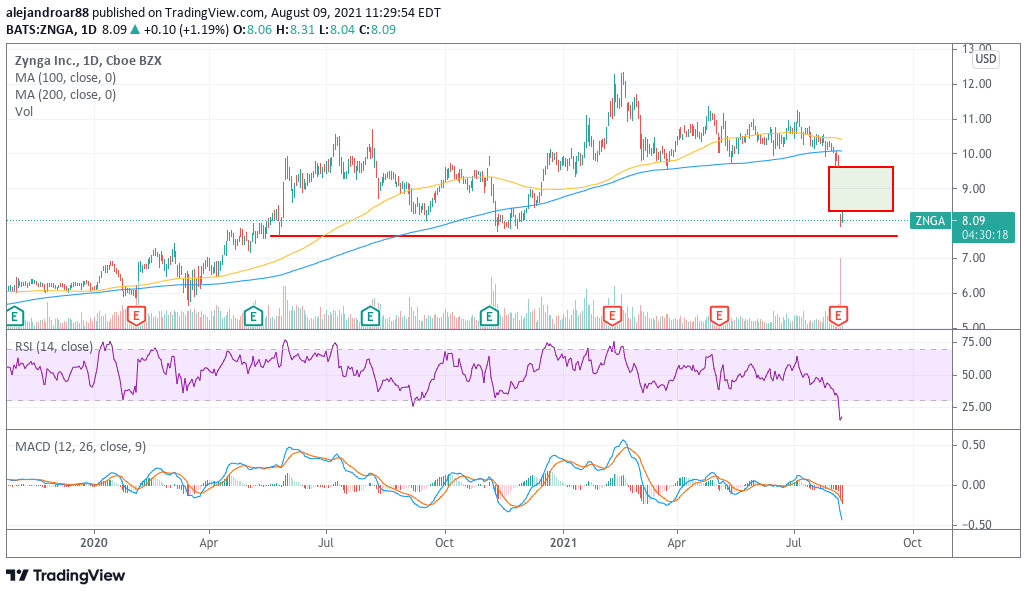Image resolution: width=1027 pixels, height=594 pixels.
Task: Click the 11.00 price axis label
Action: pos(977,119)
